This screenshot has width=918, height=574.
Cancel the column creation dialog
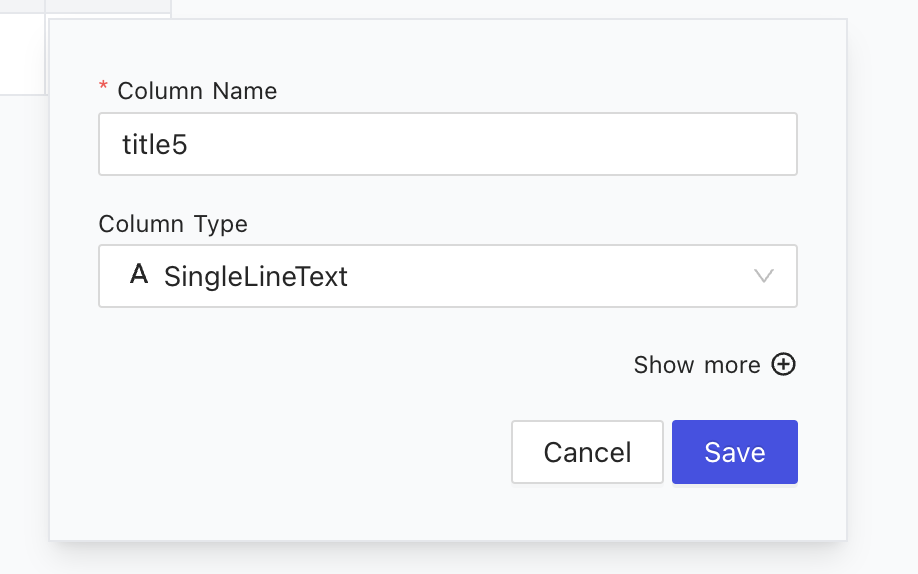pos(587,452)
